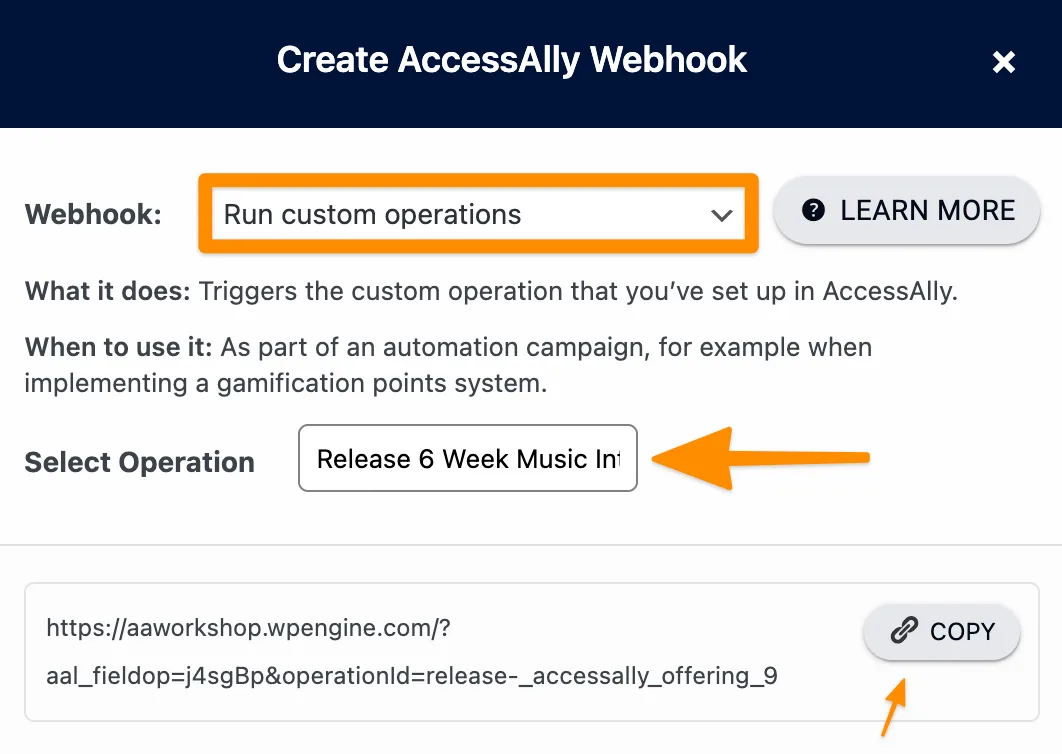Click the Select Operation label
1062x754 pixels.
139,462
